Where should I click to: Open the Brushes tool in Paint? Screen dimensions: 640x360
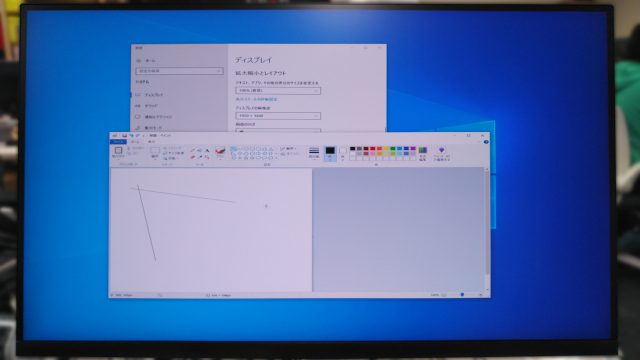click(x=220, y=153)
